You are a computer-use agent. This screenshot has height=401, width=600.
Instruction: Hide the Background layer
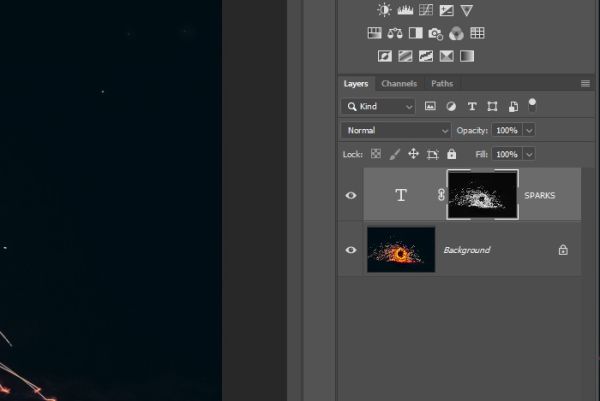pos(351,250)
